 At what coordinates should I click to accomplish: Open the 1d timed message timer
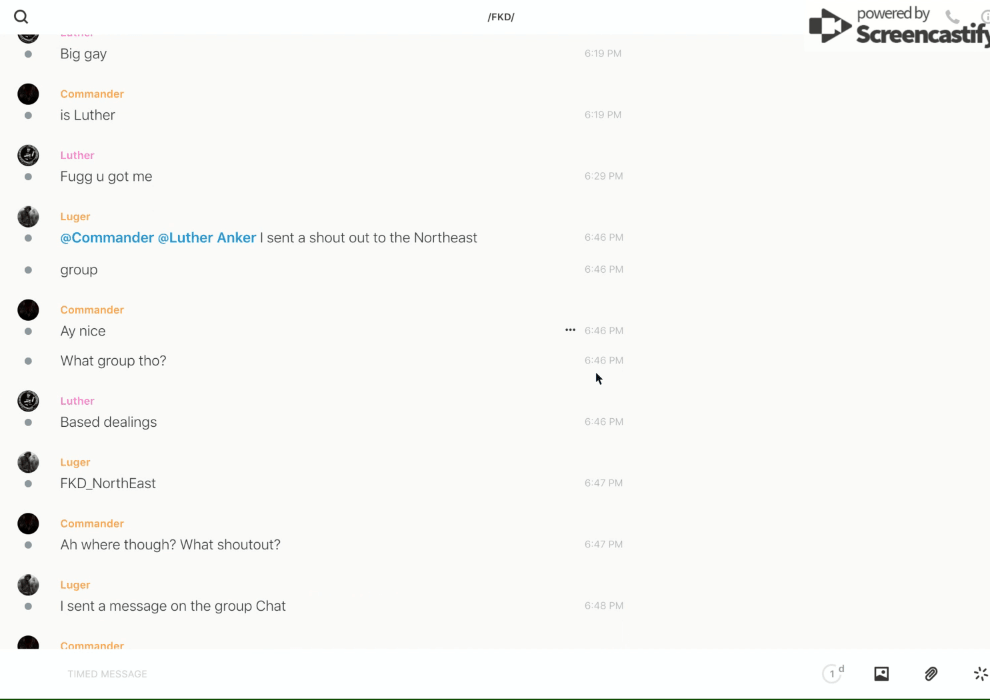coord(832,674)
